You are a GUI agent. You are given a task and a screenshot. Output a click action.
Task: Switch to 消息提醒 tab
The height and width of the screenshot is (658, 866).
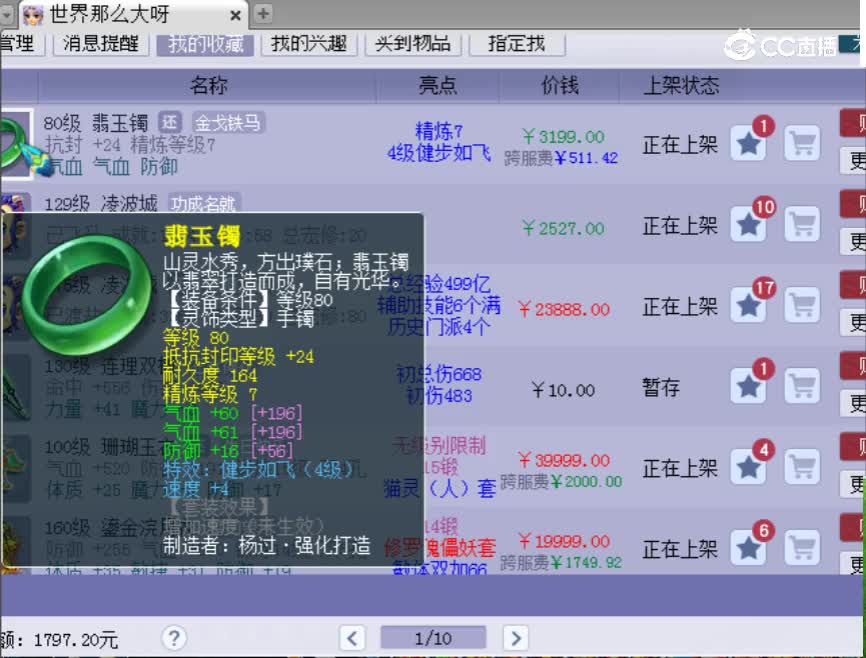(101, 44)
